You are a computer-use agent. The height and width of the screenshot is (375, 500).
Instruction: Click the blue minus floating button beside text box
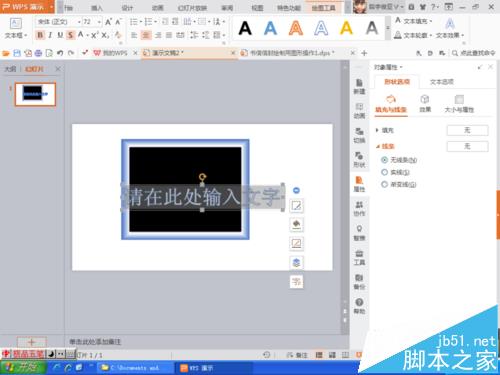tap(296, 190)
